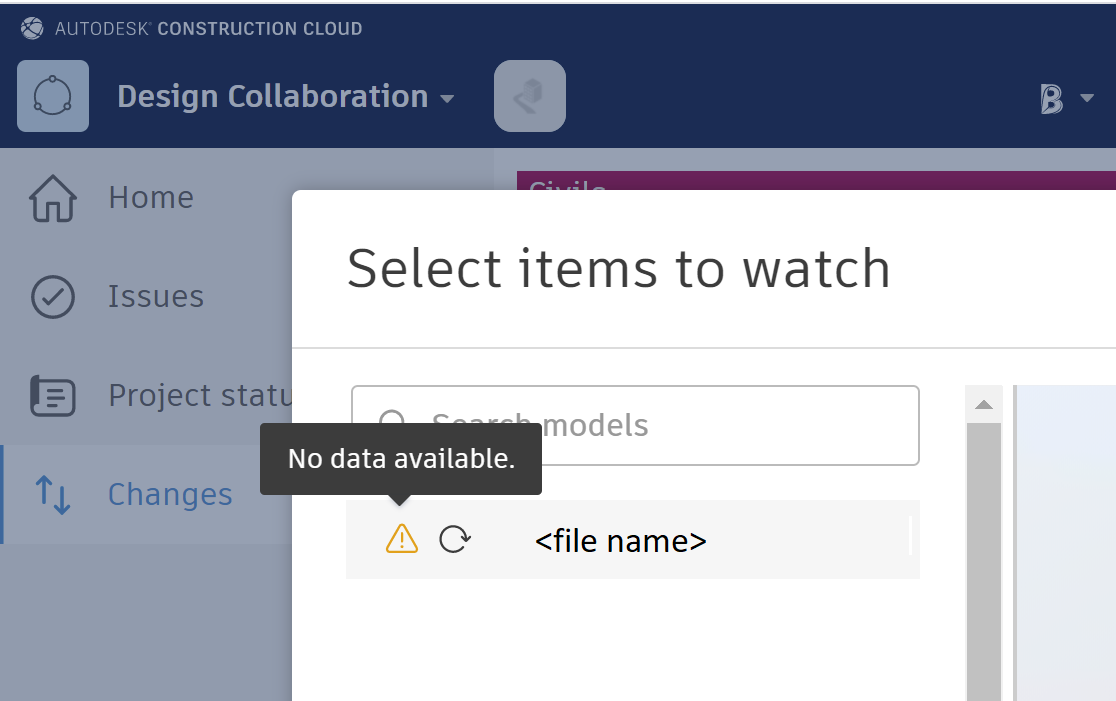The height and width of the screenshot is (701, 1116).
Task: Click the Design Collaboration module icon
Action: (52, 96)
